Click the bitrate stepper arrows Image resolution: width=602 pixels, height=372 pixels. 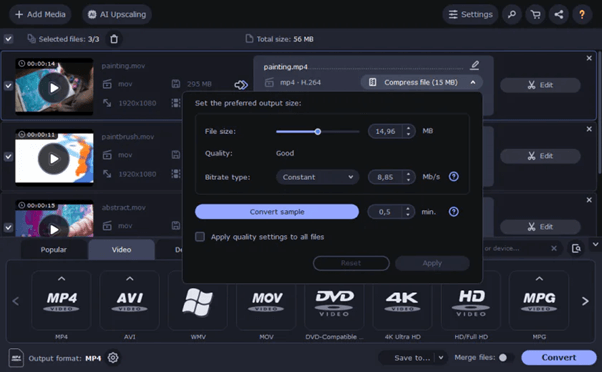coord(408,177)
